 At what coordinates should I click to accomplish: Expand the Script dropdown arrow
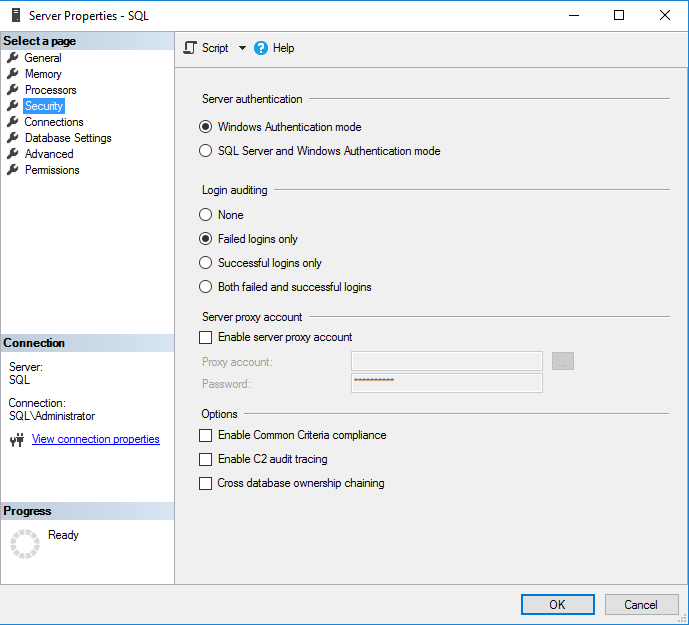click(242, 48)
